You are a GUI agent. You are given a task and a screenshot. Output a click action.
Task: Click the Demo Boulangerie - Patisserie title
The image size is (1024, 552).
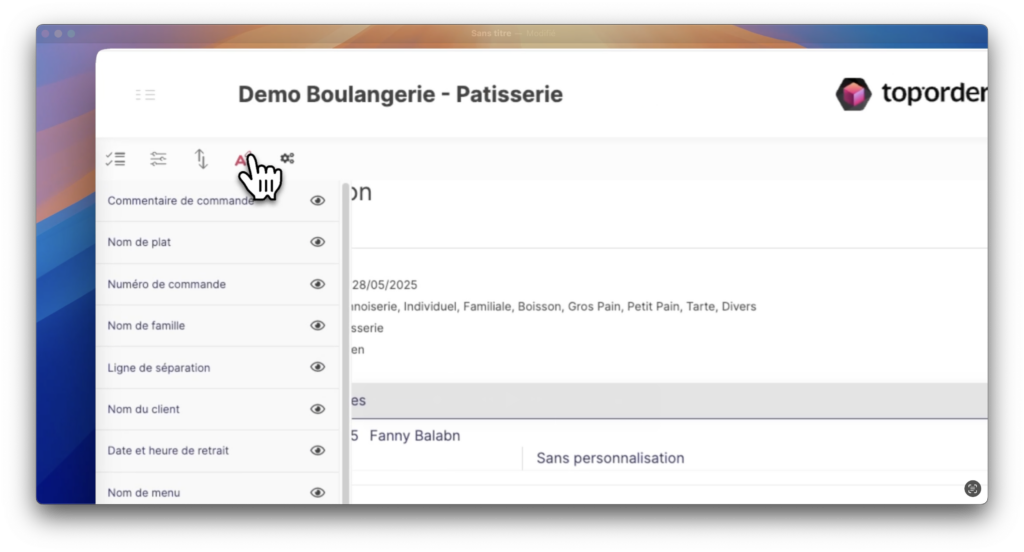click(x=400, y=95)
